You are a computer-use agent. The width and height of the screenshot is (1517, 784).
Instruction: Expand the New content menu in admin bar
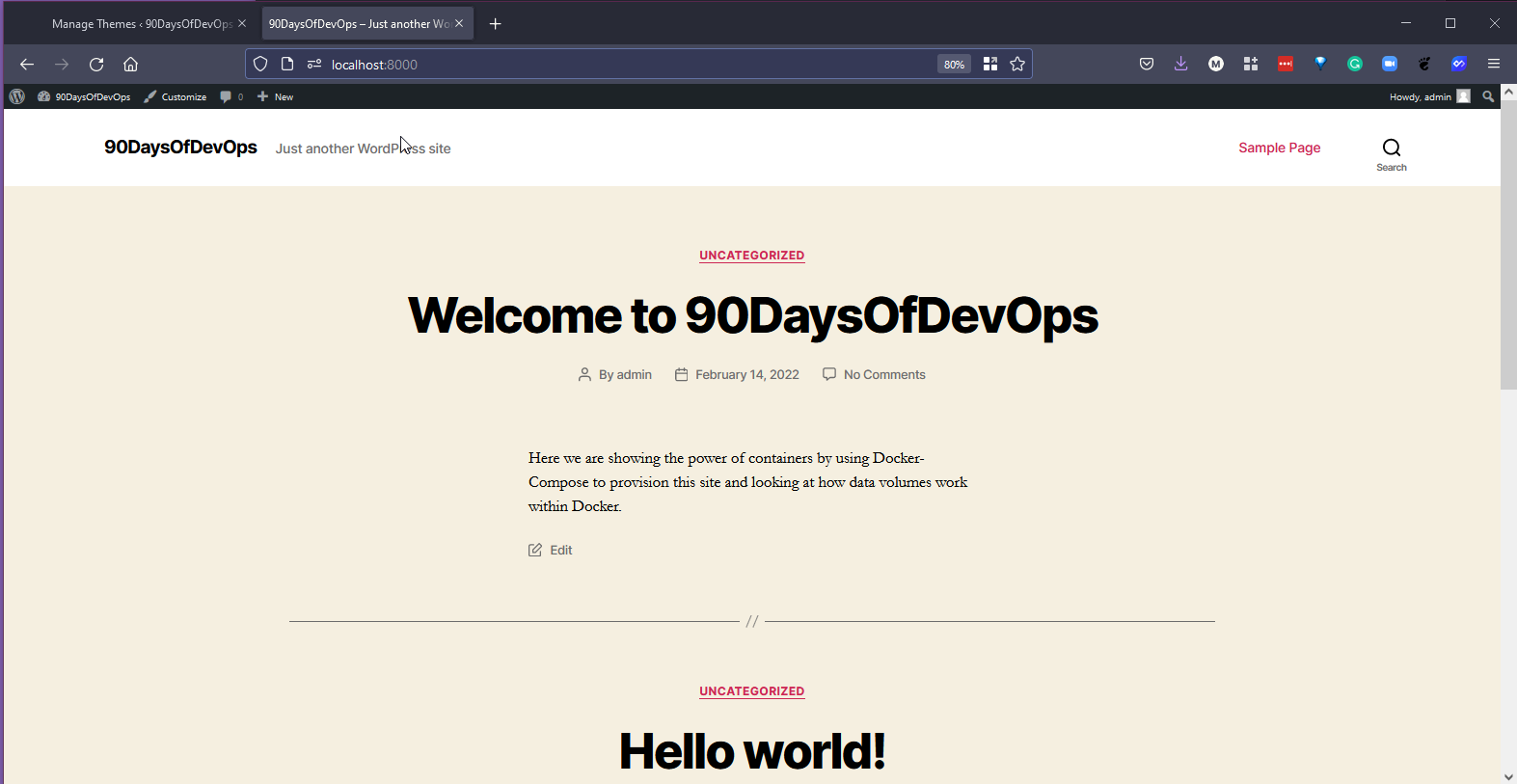[x=276, y=96]
